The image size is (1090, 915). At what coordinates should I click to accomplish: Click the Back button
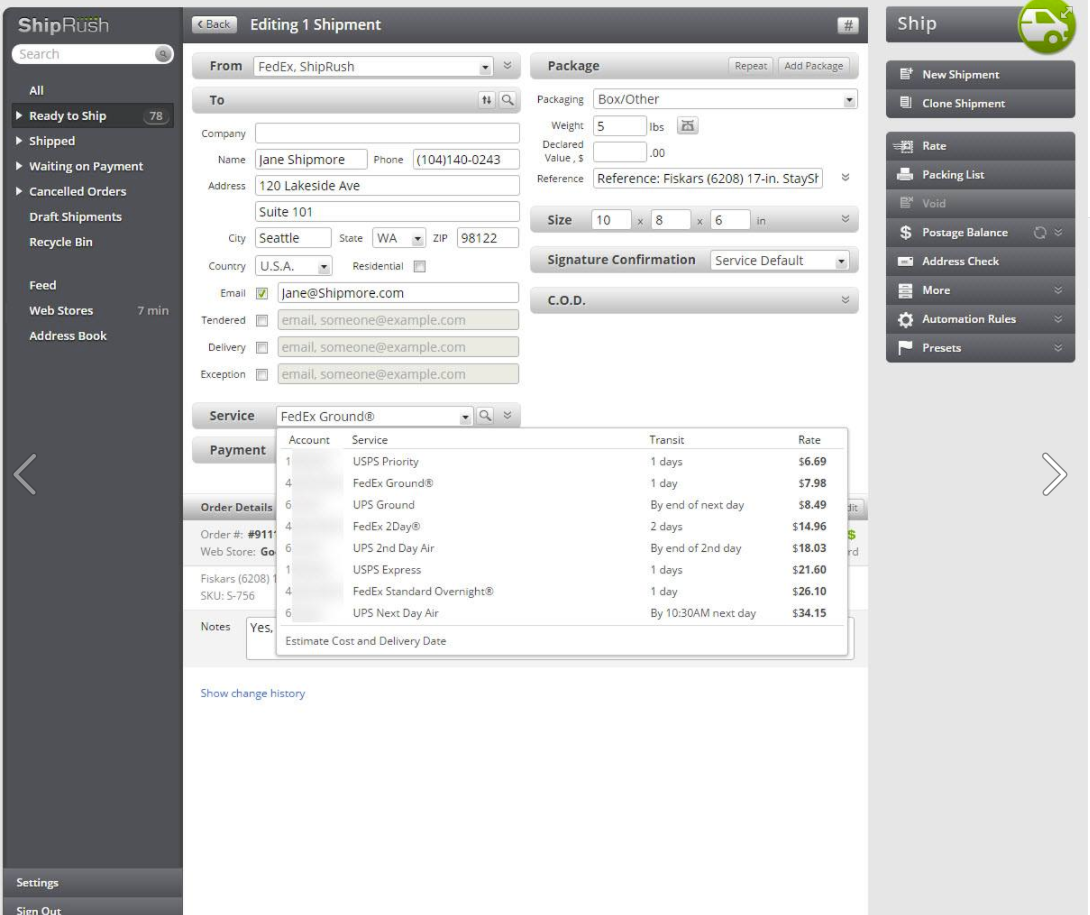click(214, 25)
